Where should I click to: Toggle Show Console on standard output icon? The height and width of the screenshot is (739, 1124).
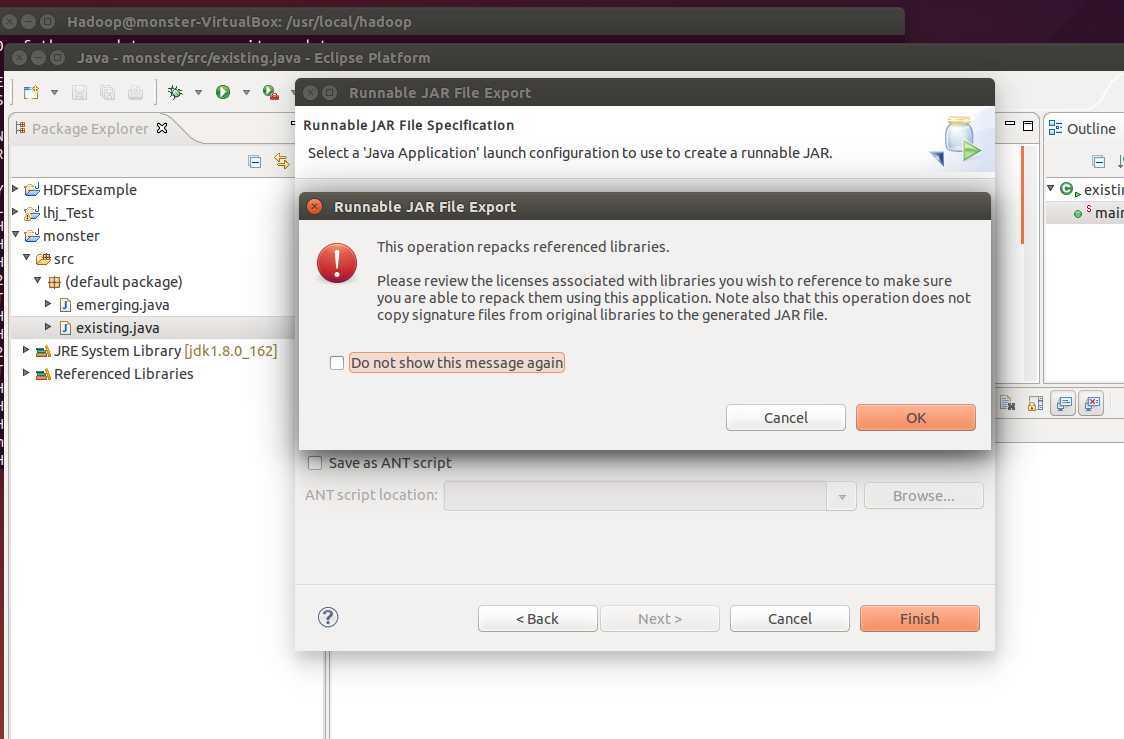[1064, 404]
